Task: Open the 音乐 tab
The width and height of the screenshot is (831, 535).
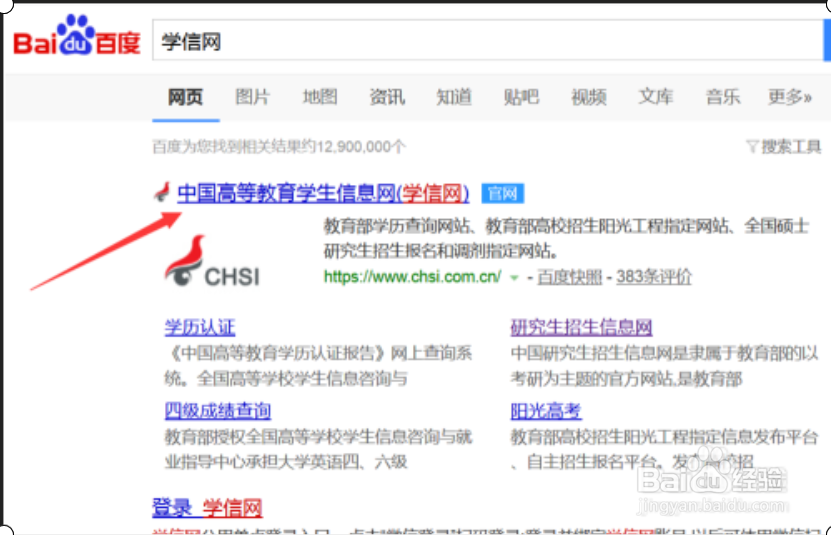Action: (x=723, y=97)
